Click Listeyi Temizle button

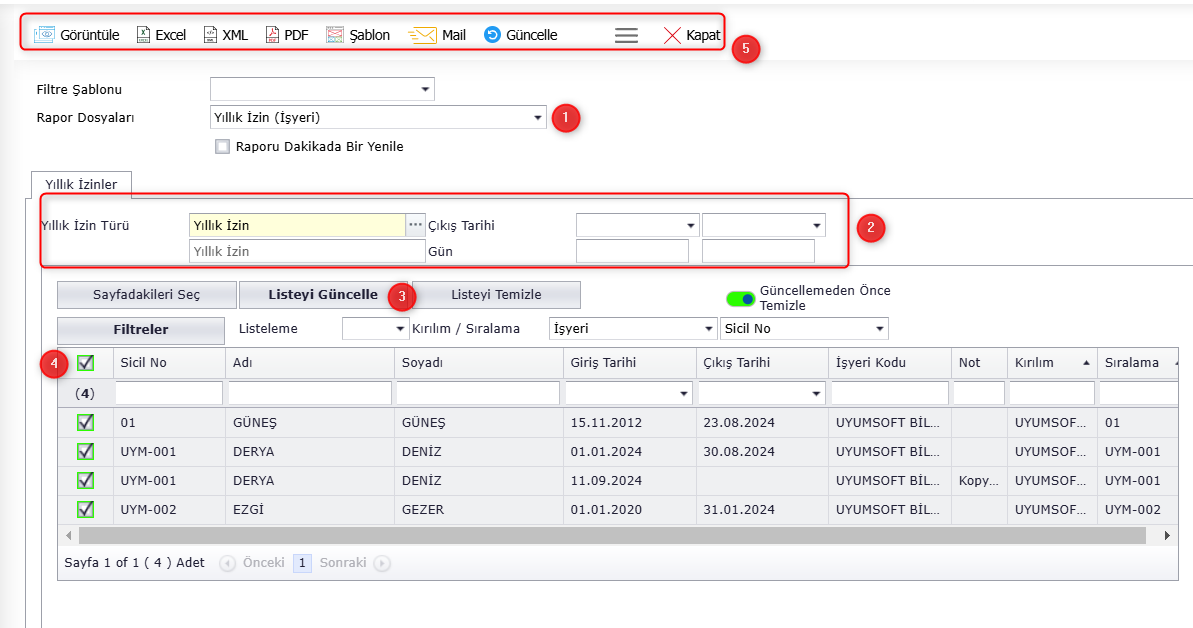coord(496,295)
